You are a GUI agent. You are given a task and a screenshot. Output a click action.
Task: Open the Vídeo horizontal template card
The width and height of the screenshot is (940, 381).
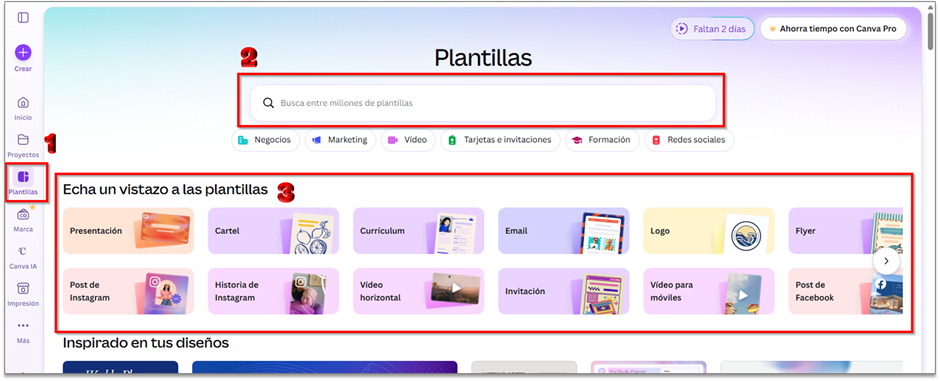coord(418,291)
